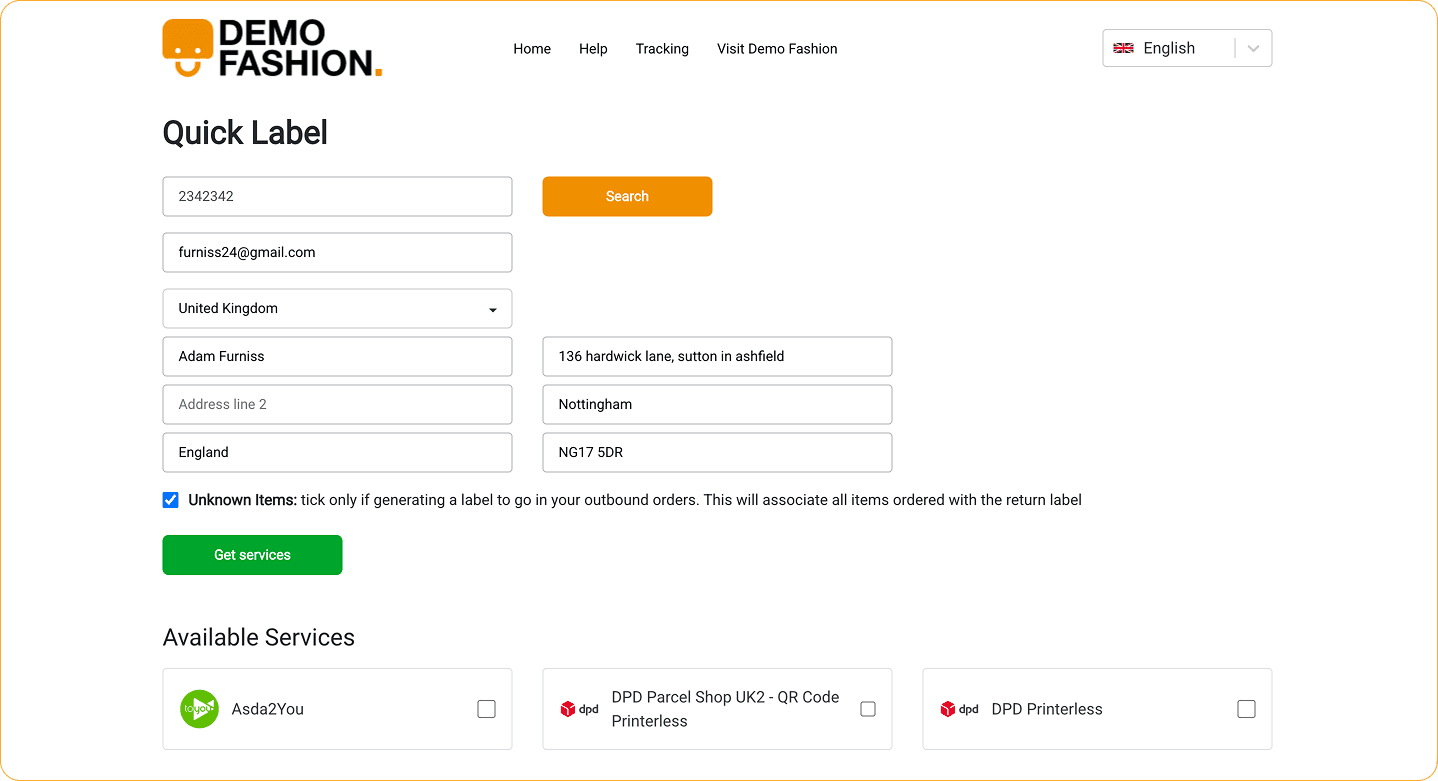Click the green Get services button

tap(252, 555)
